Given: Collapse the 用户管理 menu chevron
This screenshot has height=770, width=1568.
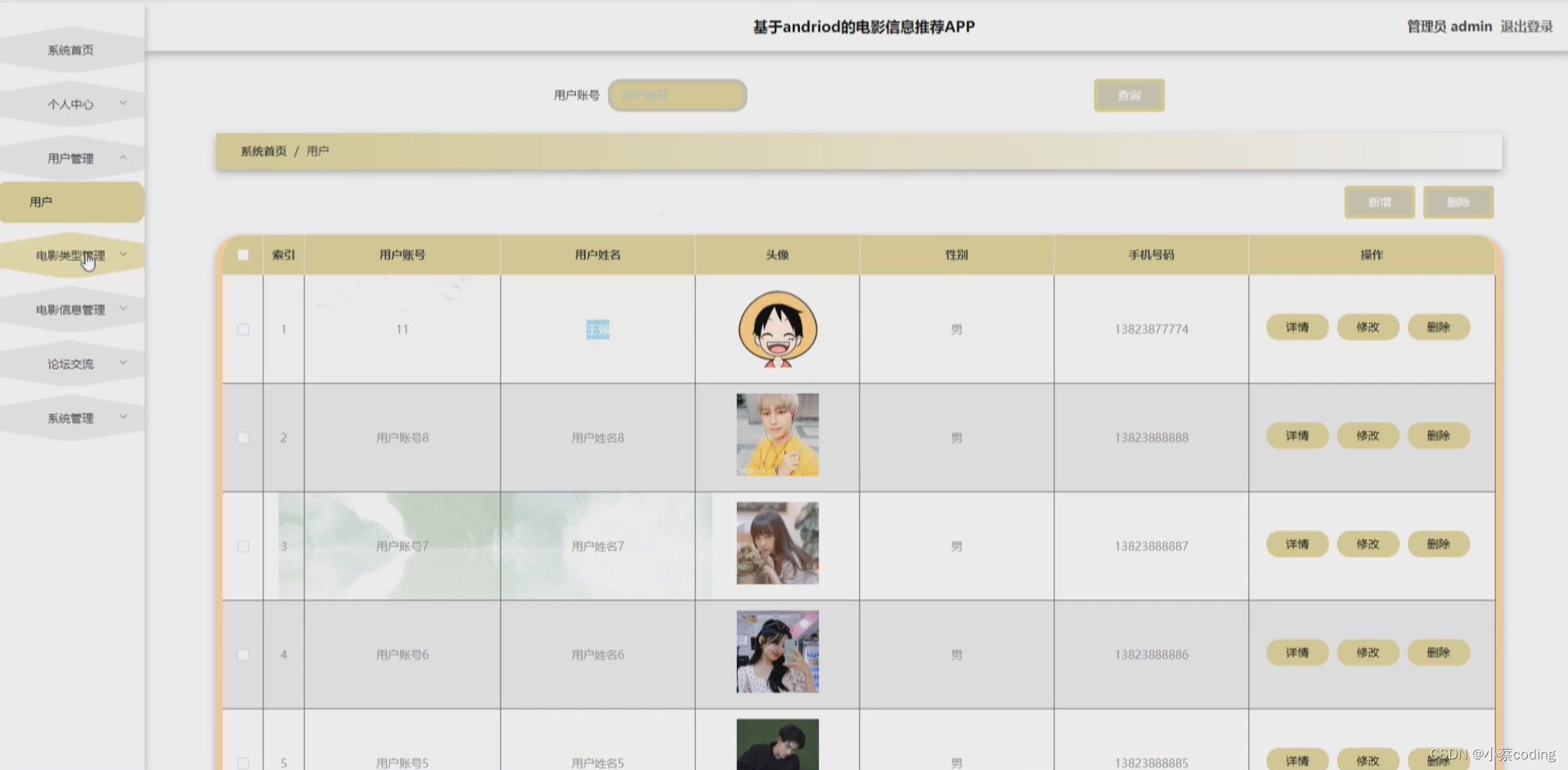Looking at the screenshot, I should [x=124, y=157].
